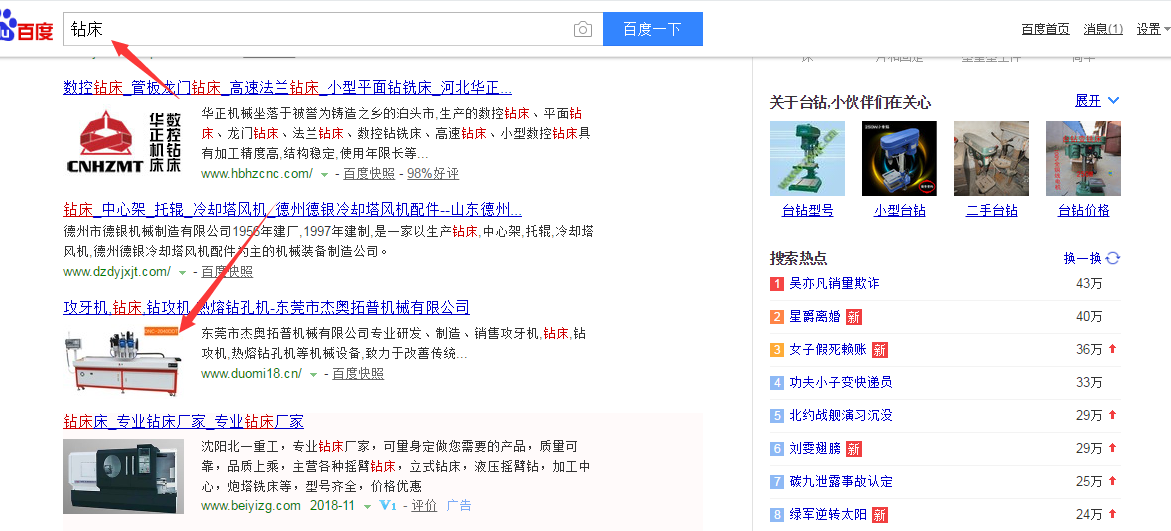Click the Baidu logo
This screenshot has height=531, width=1171.
coord(28,30)
